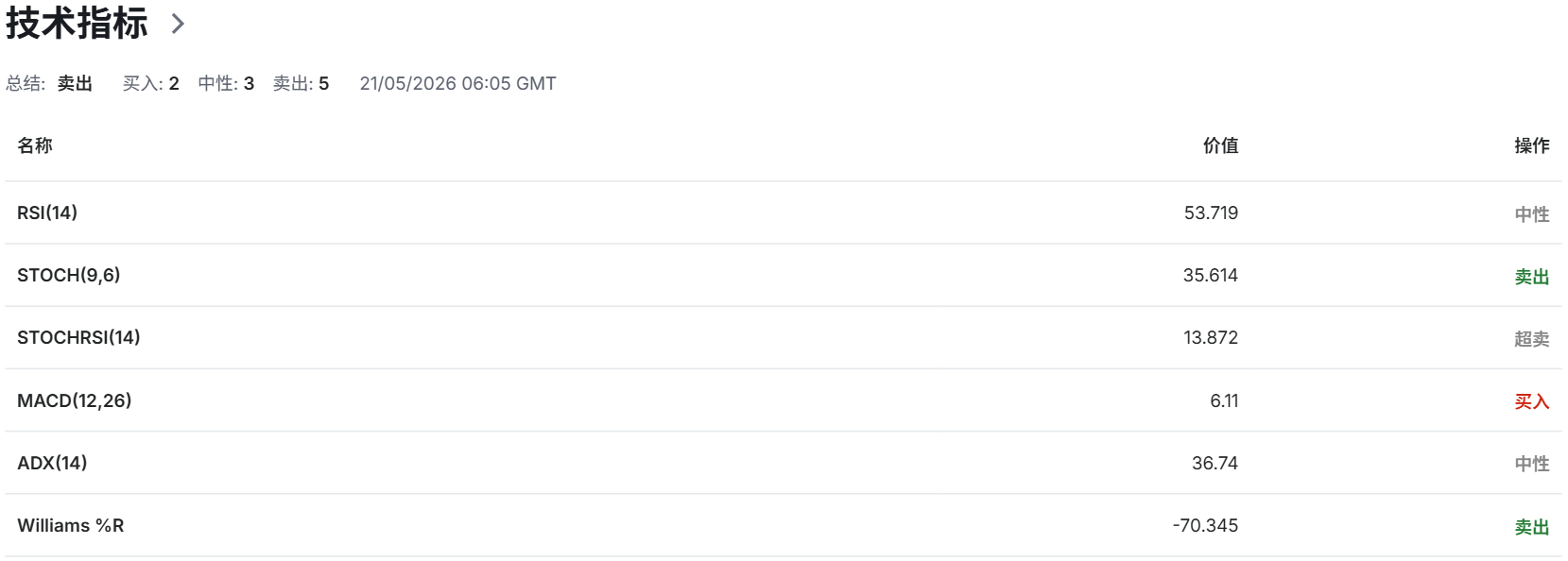Select the Williams %R indicator name
The width and height of the screenshot is (1568, 561).
coord(71,525)
